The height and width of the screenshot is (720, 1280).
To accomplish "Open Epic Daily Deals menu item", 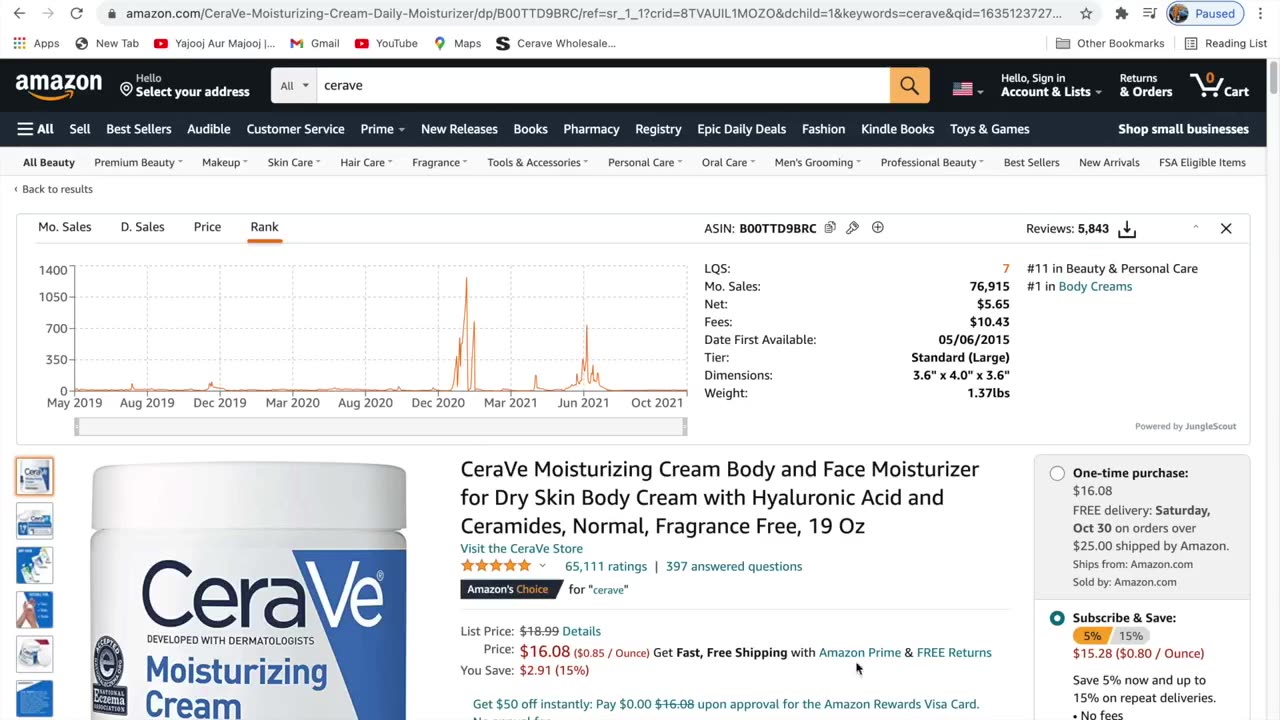I will [x=741, y=129].
